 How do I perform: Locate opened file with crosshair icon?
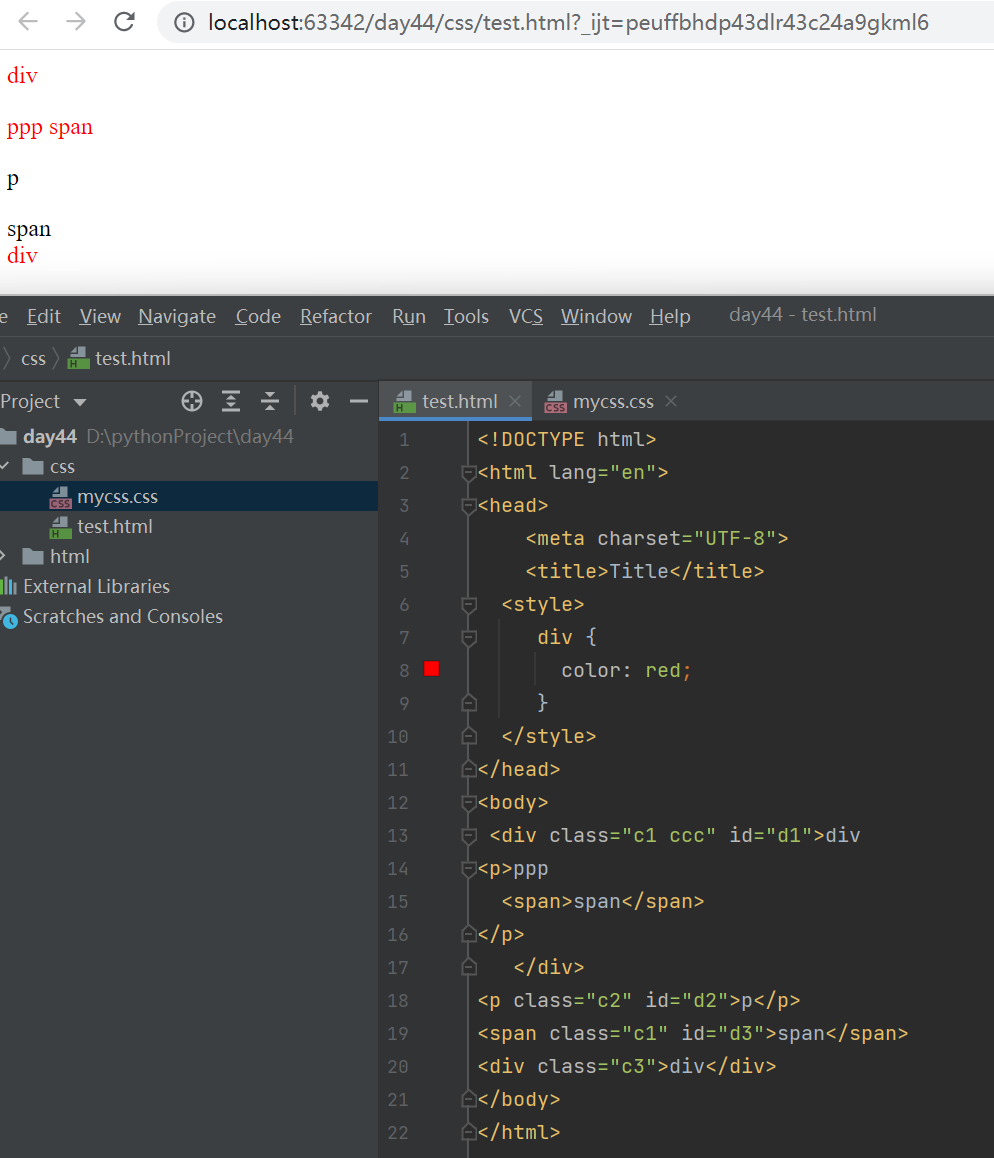pyautogui.click(x=192, y=401)
